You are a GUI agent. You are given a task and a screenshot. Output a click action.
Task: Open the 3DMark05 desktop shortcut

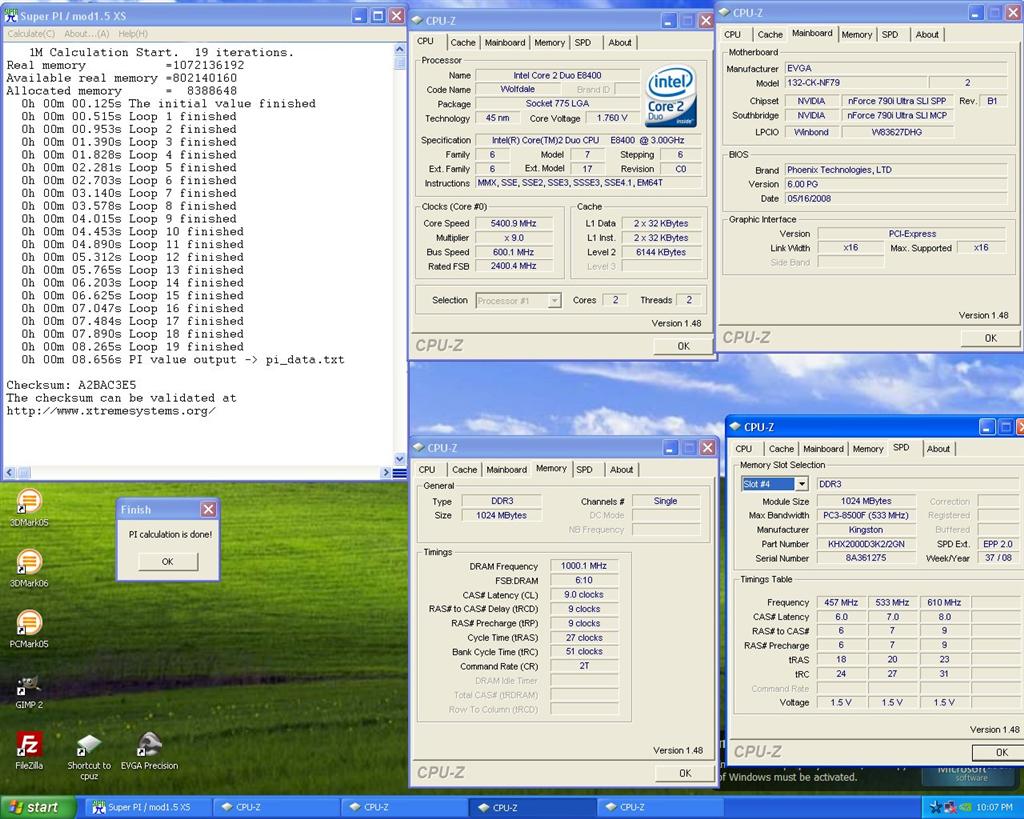(29, 507)
